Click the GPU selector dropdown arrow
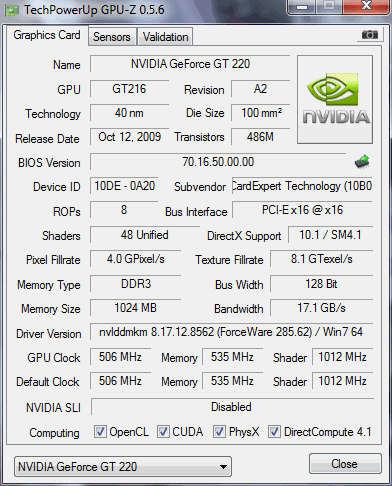392x486 pixels. (224, 467)
